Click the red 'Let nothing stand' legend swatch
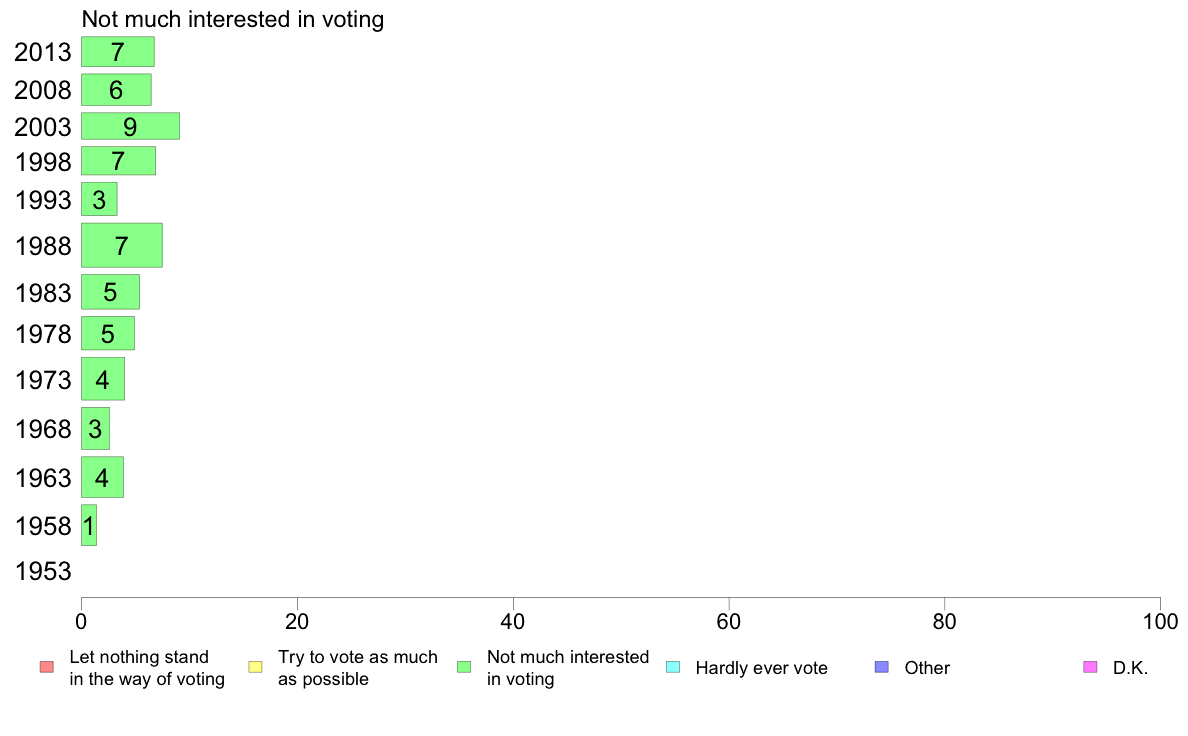 tap(46, 667)
